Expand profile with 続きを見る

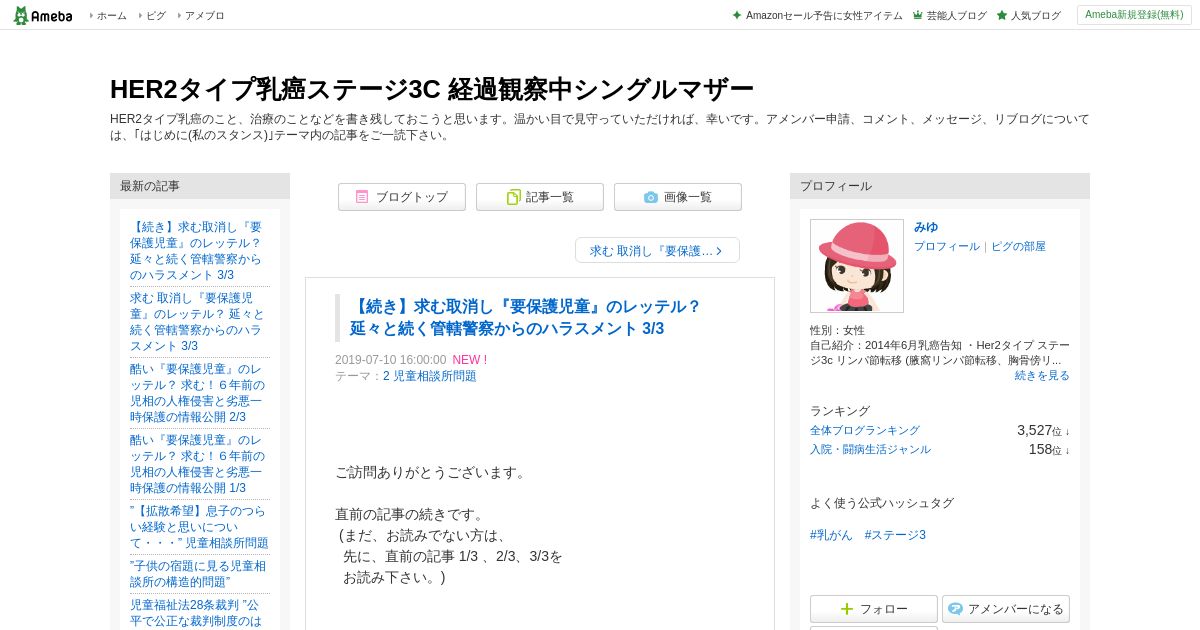1042,375
